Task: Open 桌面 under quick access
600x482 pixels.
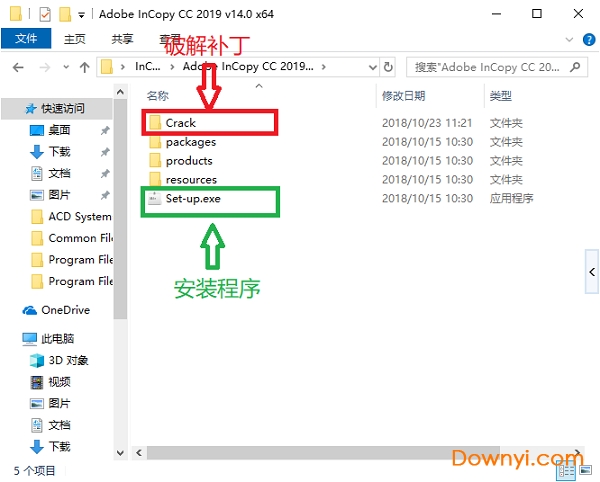Action: pyautogui.click(x=59, y=130)
